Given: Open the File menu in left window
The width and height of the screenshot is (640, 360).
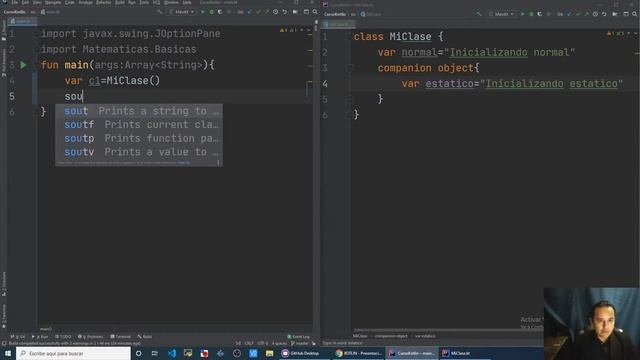Looking at the screenshot, I should [15, 2].
